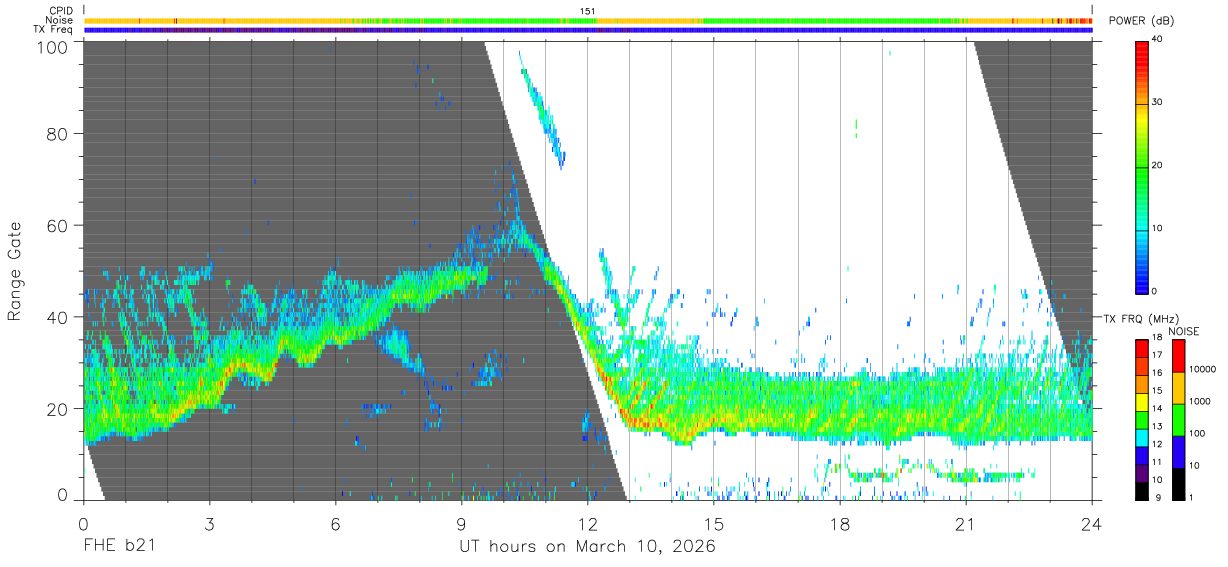Click the 16 label on TX FRQ scale
The height and width of the screenshot is (567, 1228).
tap(1157, 373)
